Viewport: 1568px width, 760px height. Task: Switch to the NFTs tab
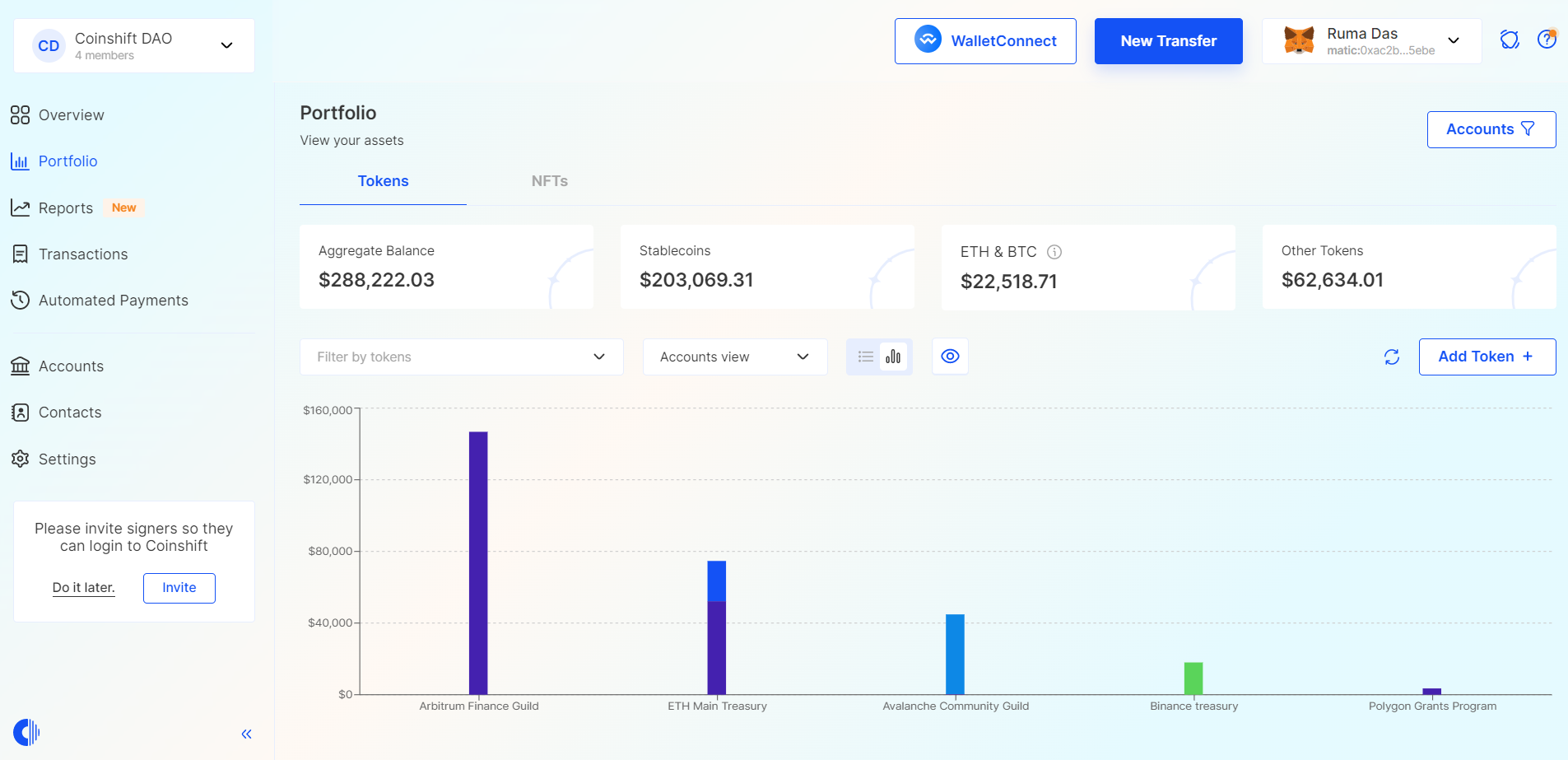pyautogui.click(x=549, y=181)
